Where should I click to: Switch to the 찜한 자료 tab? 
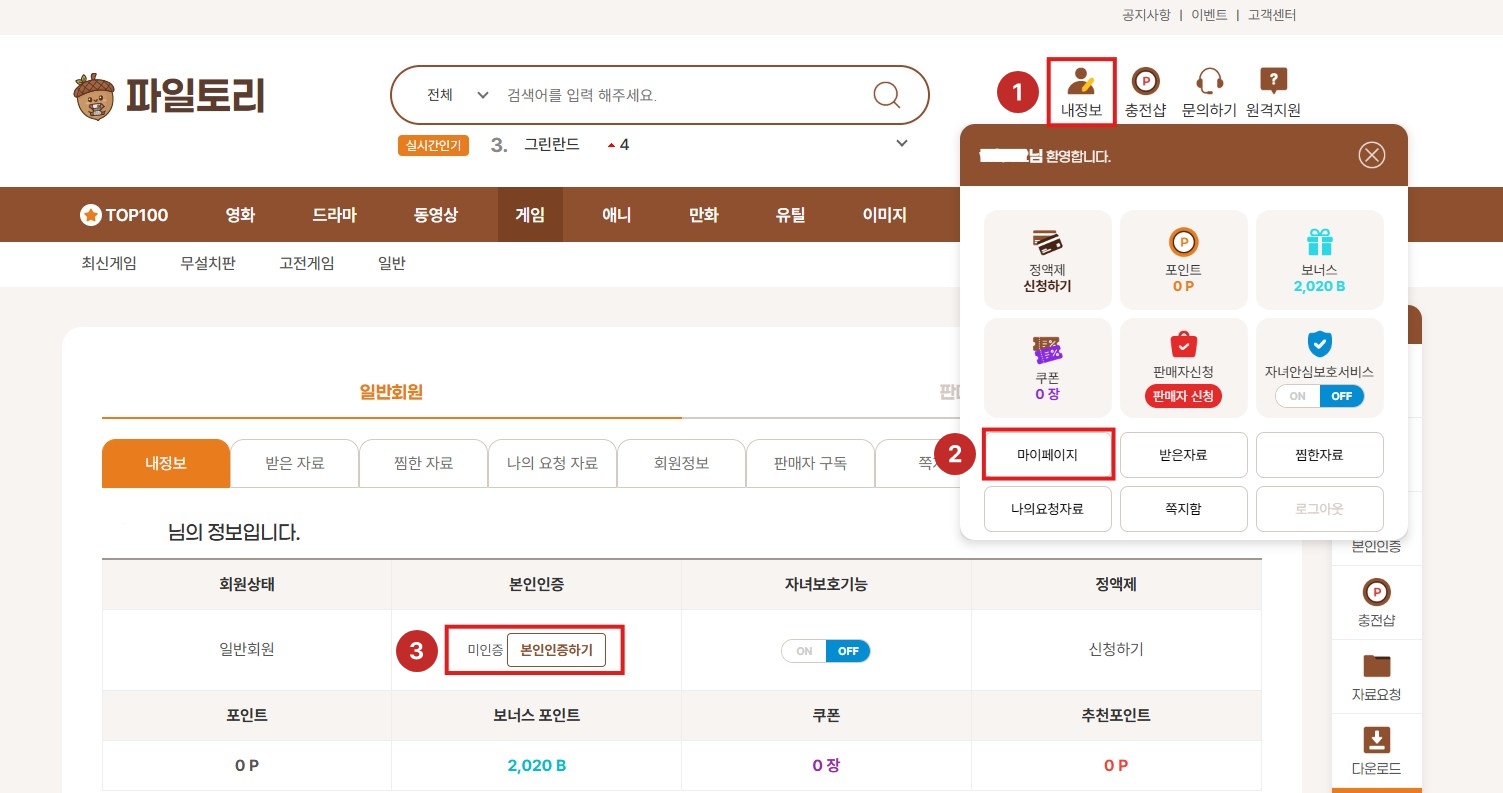click(x=424, y=463)
